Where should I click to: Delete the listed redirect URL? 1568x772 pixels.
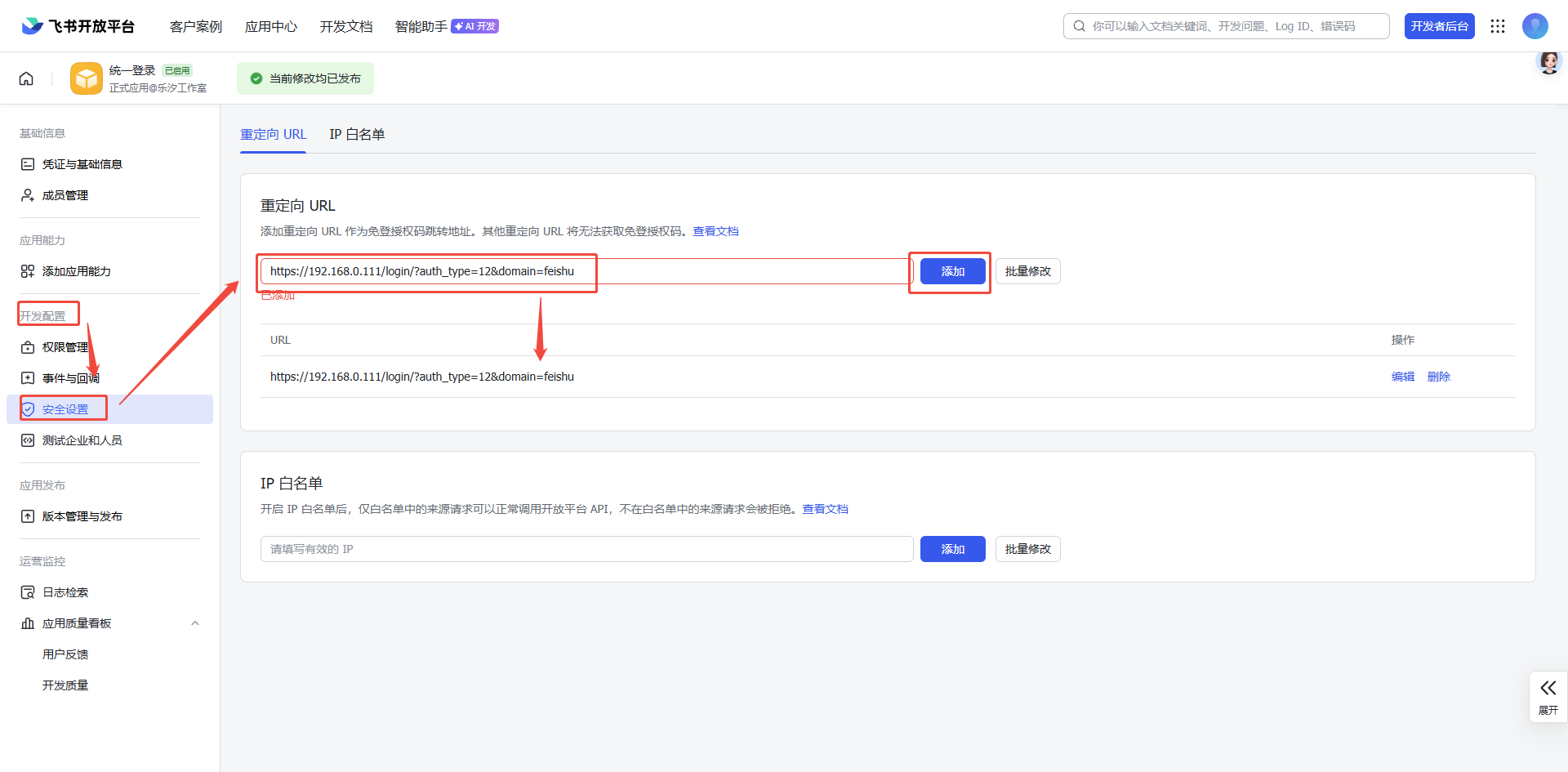[1438, 377]
